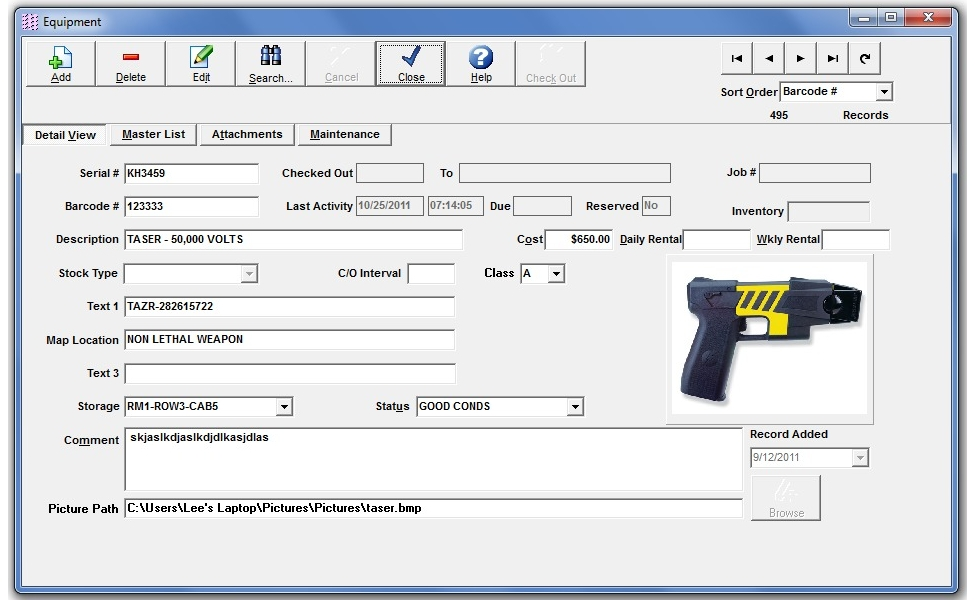Edit the TASER equipment record
Screen dimensions: 975x600
[x=200, y=62]
